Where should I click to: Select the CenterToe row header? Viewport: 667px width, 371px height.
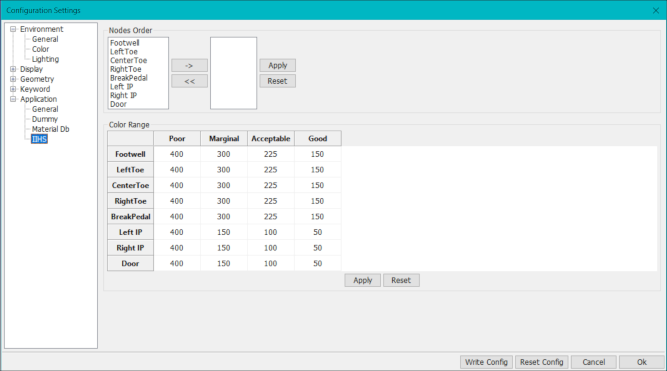click(130, 186)
